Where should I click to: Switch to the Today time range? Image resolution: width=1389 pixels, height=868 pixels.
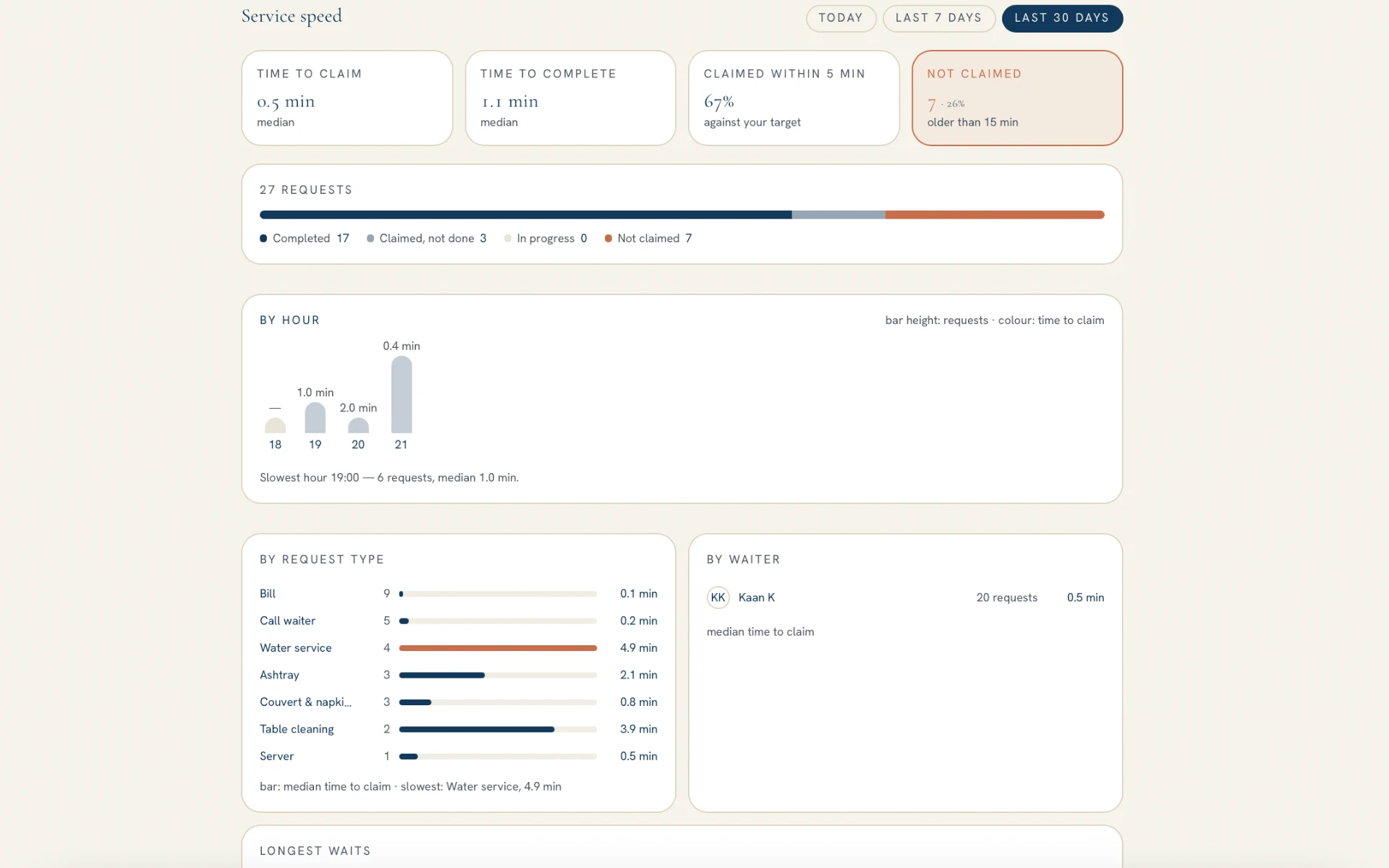841,18
